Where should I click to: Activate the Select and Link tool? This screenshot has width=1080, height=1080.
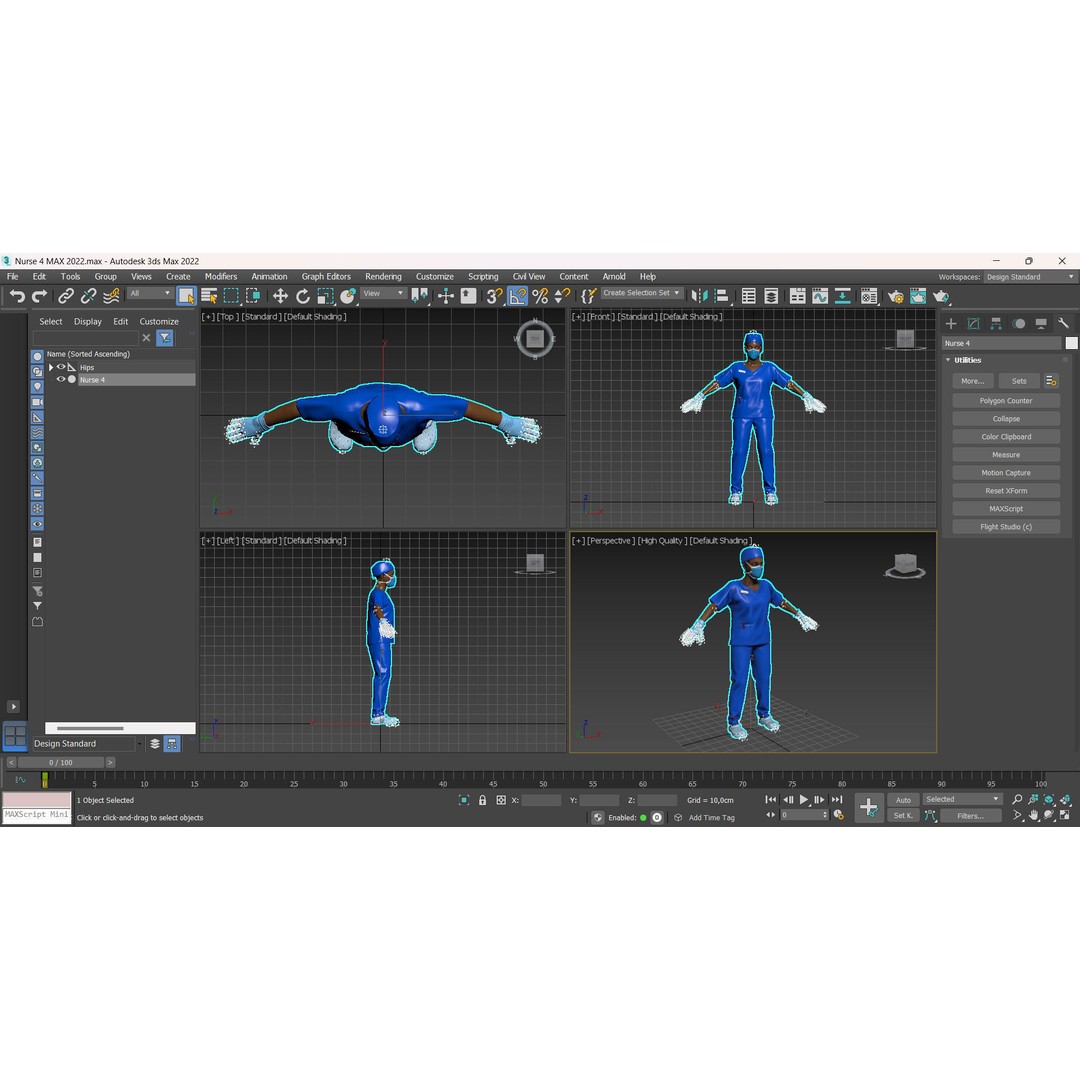(65, 296)
